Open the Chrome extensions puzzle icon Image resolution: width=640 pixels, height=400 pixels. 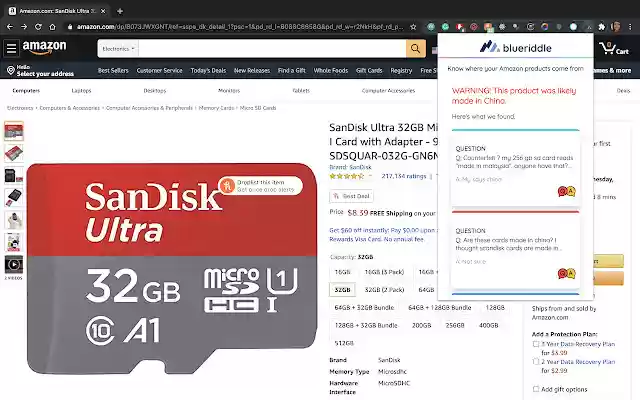click(602, 27)
